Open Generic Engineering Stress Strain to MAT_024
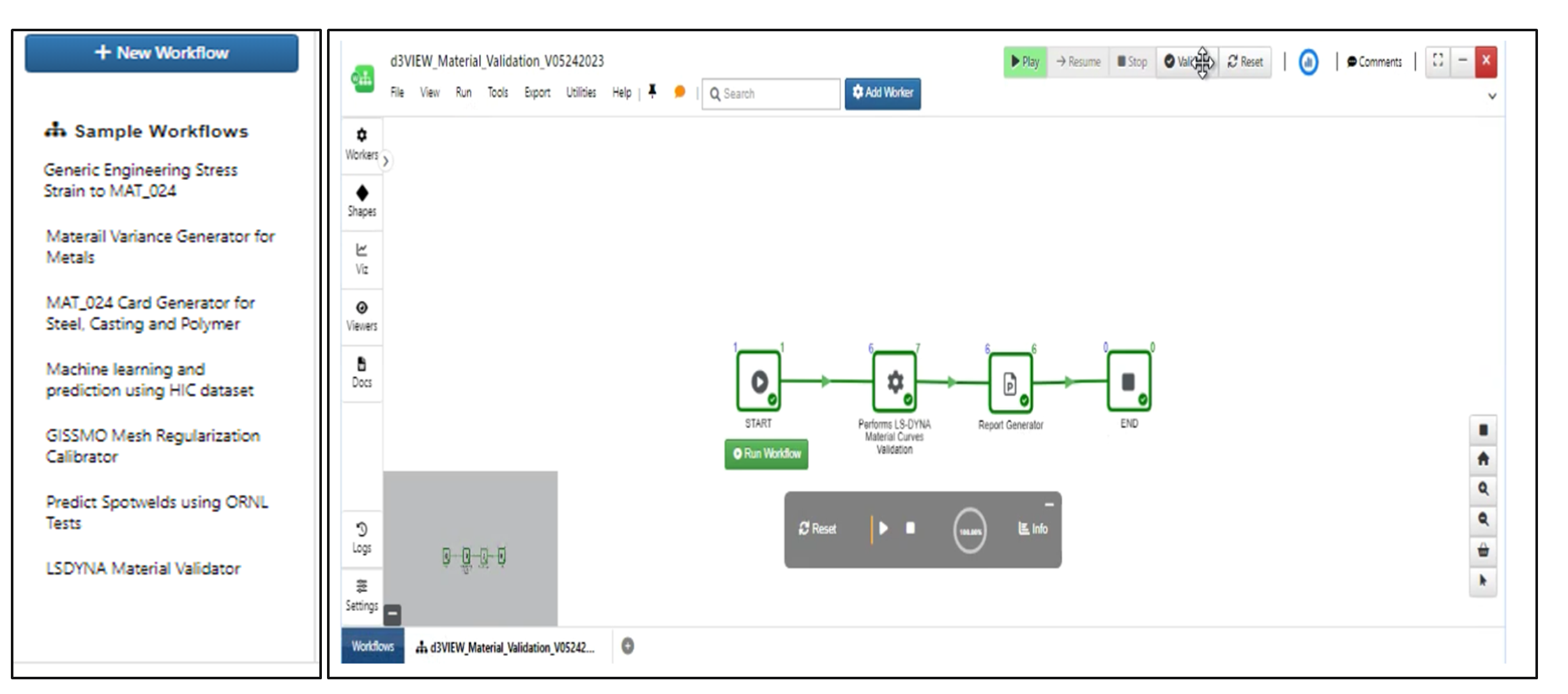Image resolution: width=1568 pixels, height=694 pixels. (x=141, y=181)
